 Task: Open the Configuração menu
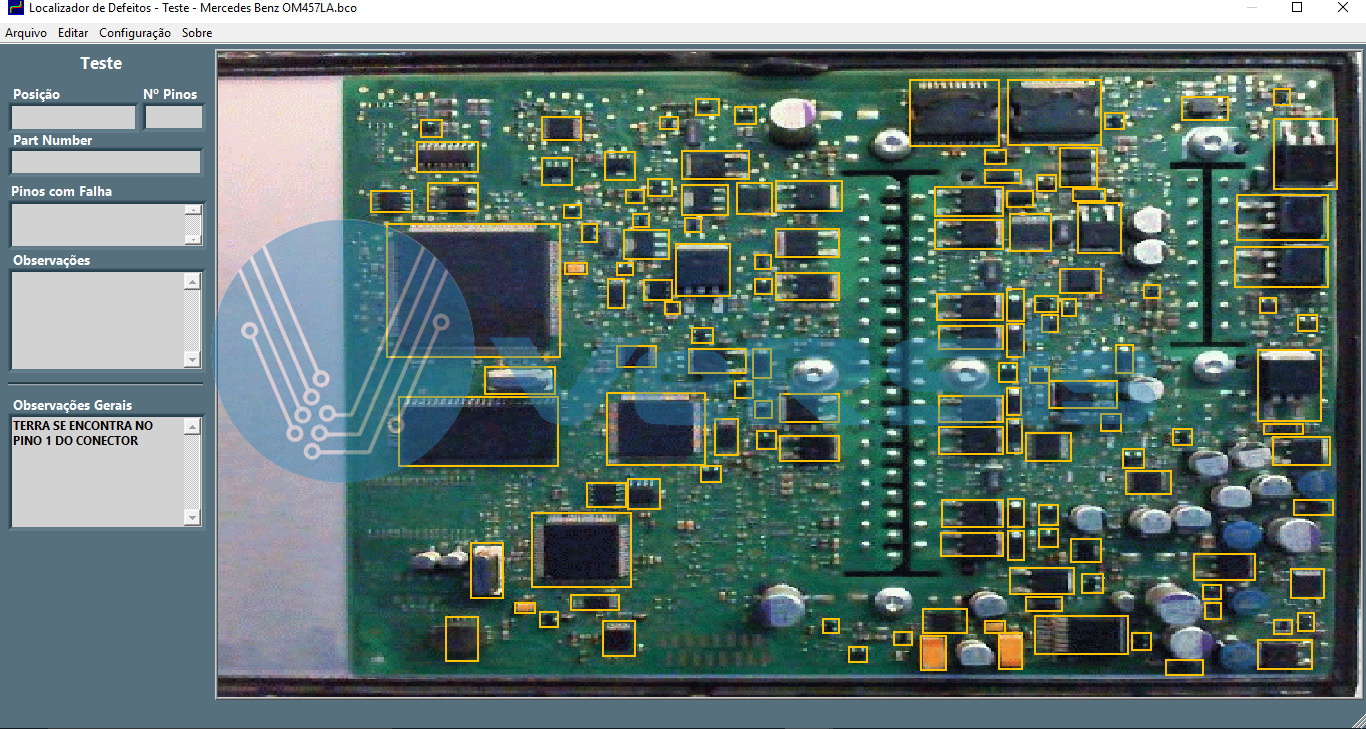tap(135, 33)
